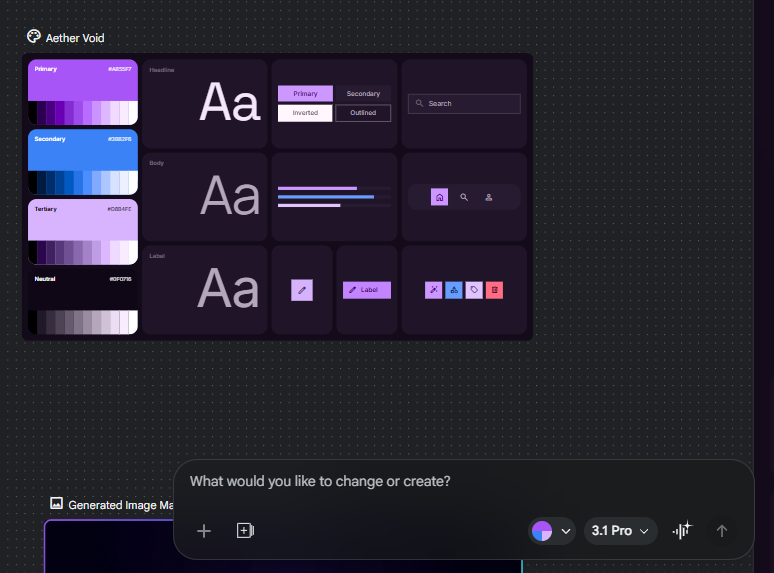
Task: Select the Primary purple color card
Action: 83,92
